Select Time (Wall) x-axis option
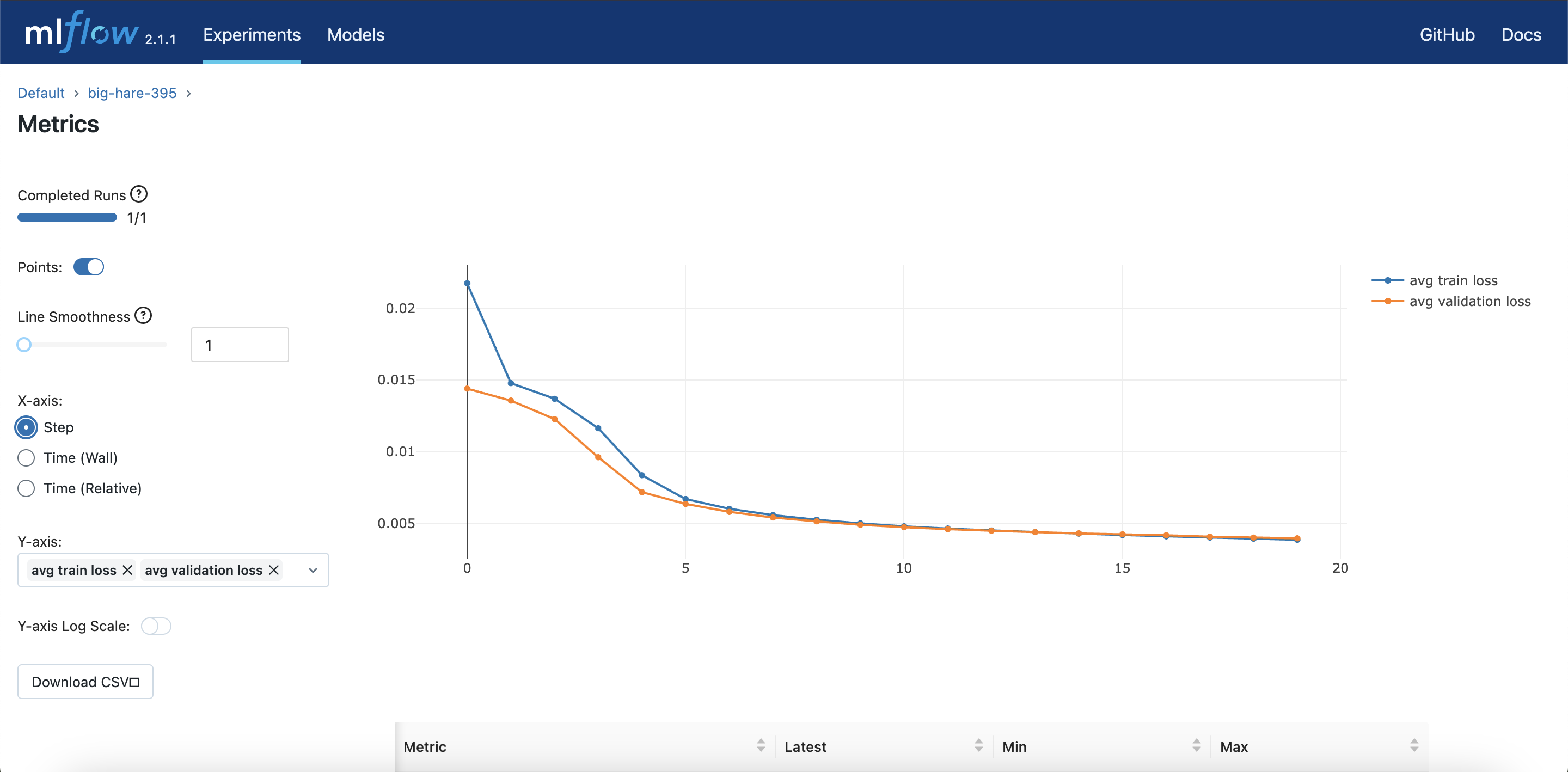Image resolution: width=1568 pixels, height=772 pixels. 26,458
